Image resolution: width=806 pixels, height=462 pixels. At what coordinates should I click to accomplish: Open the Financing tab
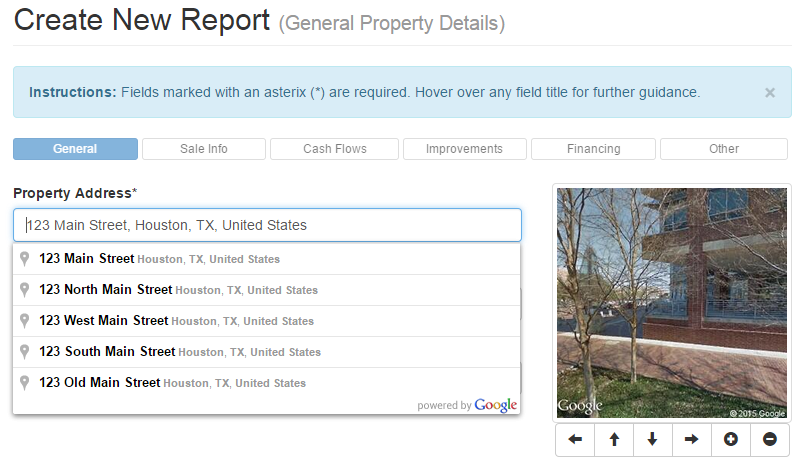[593, 149]
